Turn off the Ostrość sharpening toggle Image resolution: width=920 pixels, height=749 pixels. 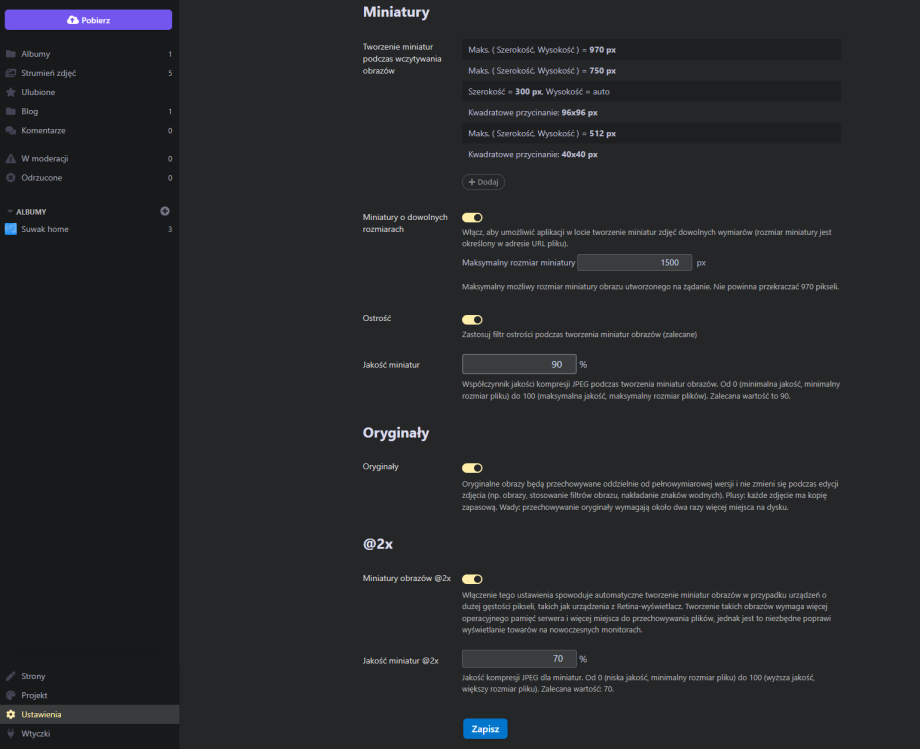click(472, 320)
